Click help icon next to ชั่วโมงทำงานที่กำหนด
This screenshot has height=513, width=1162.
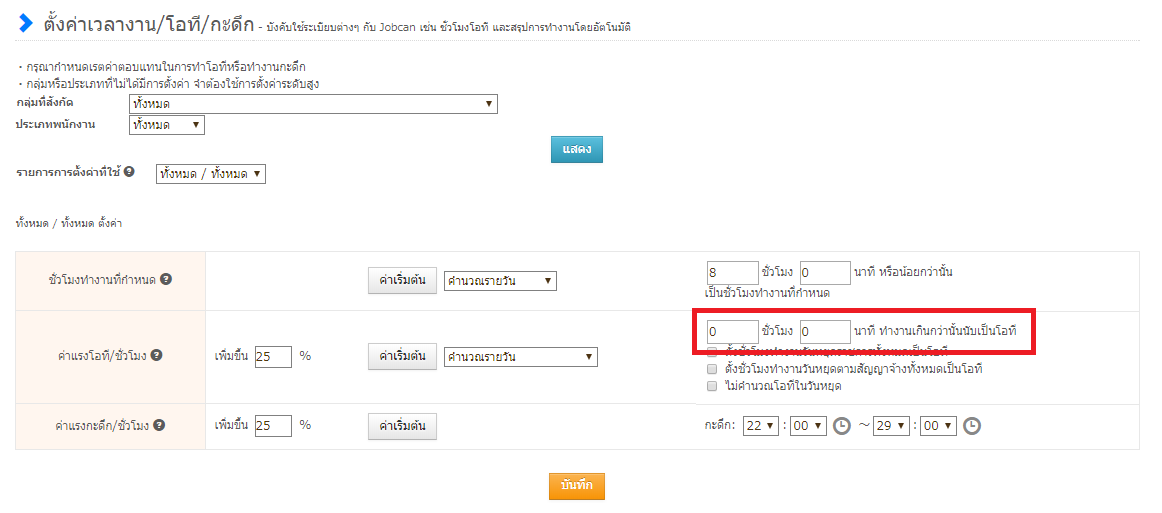[x=167, y=279]
